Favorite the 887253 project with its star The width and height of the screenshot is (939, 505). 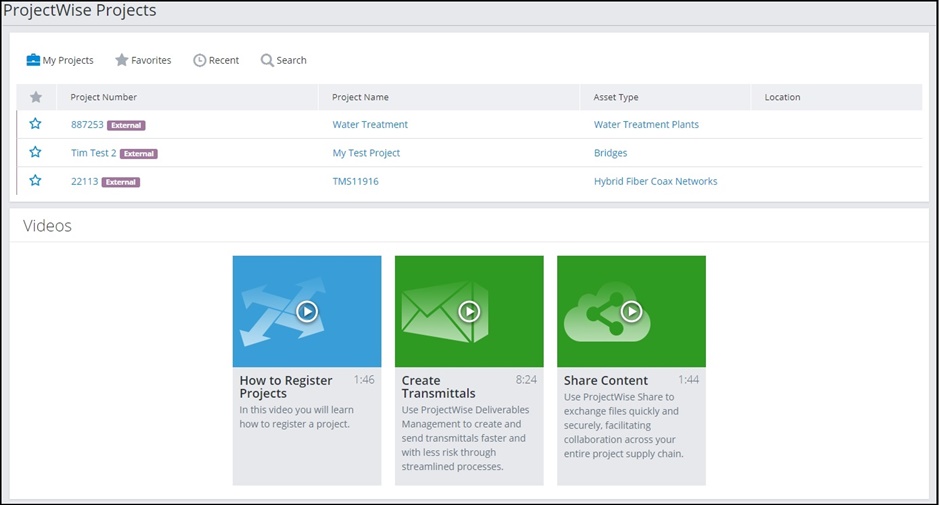click(35, 124)
